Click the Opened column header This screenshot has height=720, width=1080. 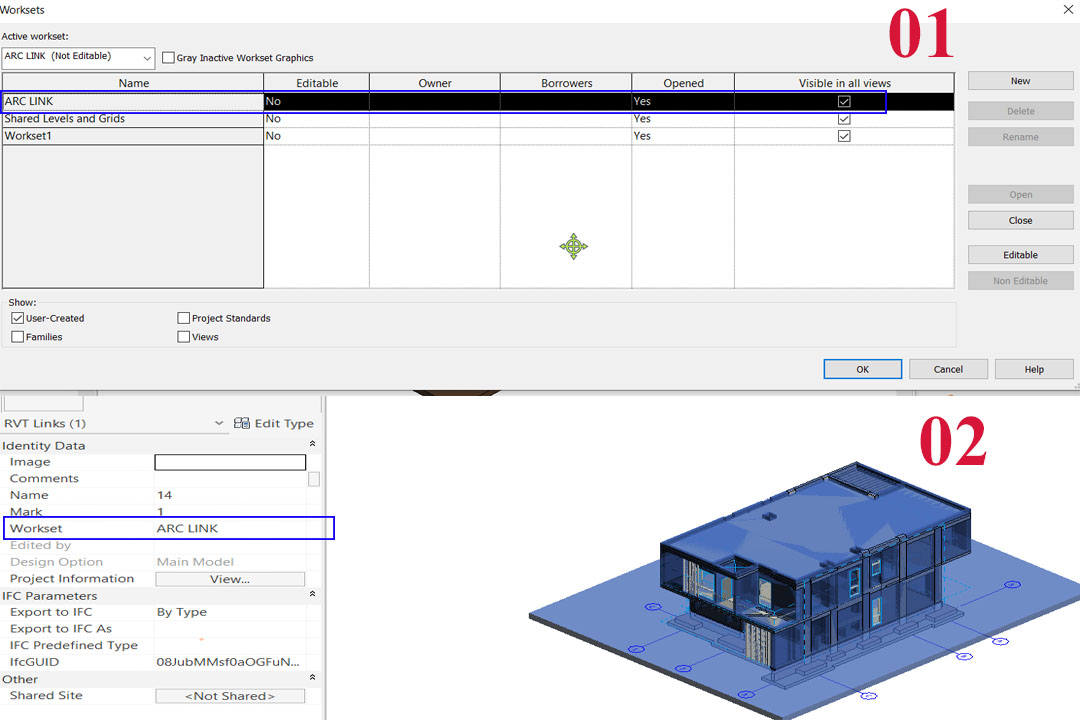[683, 83]
